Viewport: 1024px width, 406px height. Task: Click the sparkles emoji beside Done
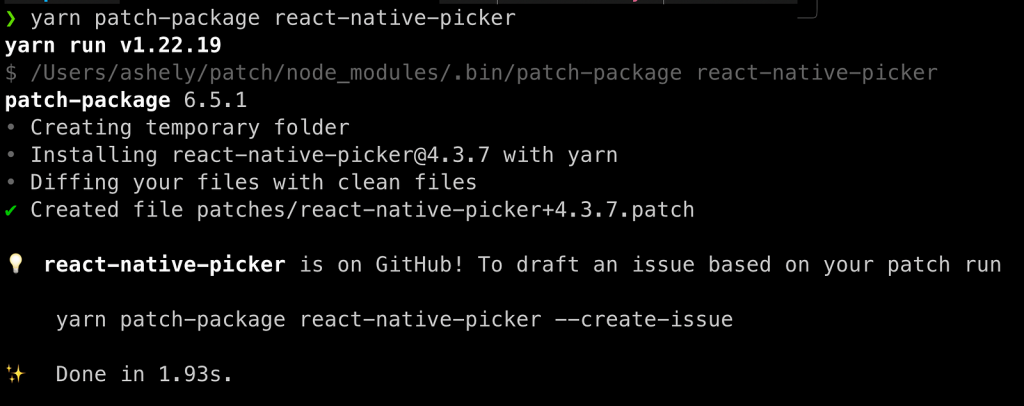point(16,374)
